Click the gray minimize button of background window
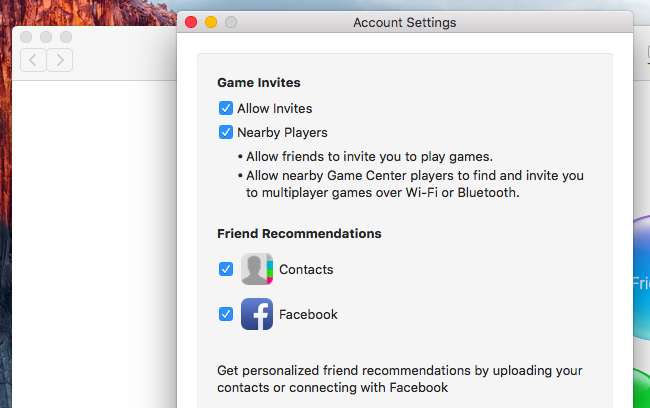Image resolution: width=650 pixels, height=408 pixels. point(46,37)
